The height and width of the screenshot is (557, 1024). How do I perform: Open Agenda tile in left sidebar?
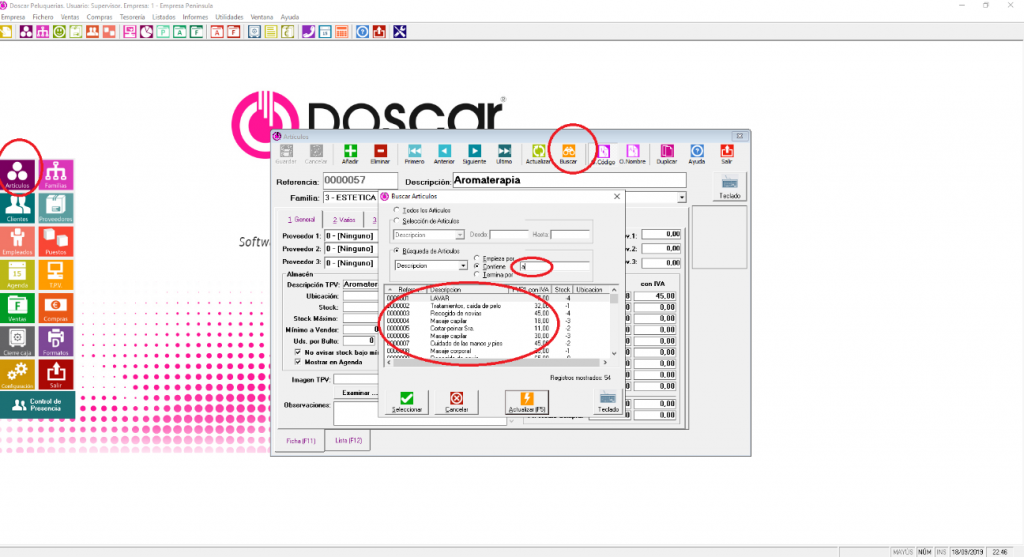click(18, 275)
